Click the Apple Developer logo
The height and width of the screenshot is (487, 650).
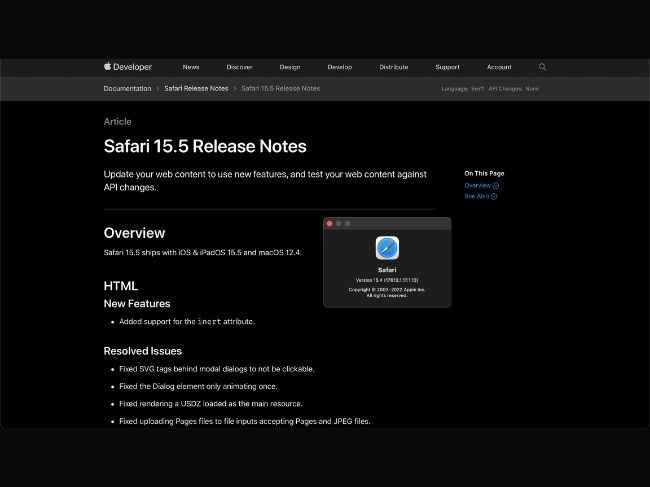click(x=128, y=67)
